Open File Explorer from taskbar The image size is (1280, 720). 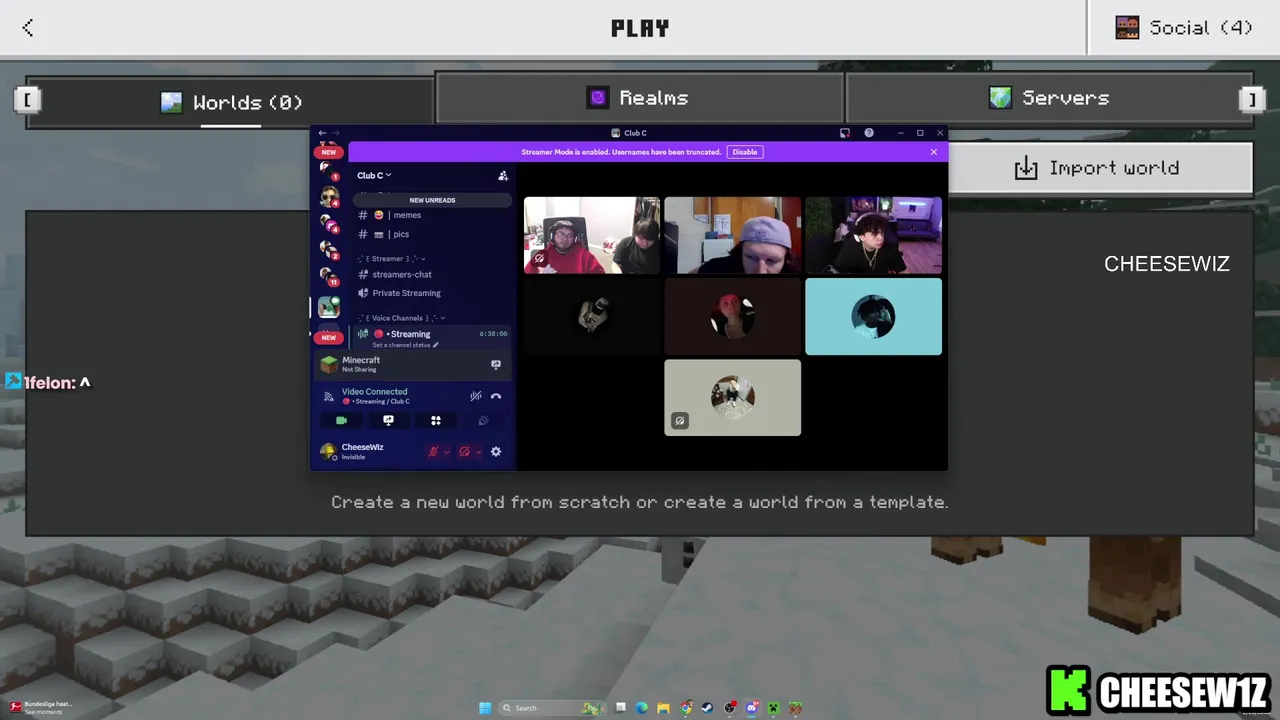point(664,708)
